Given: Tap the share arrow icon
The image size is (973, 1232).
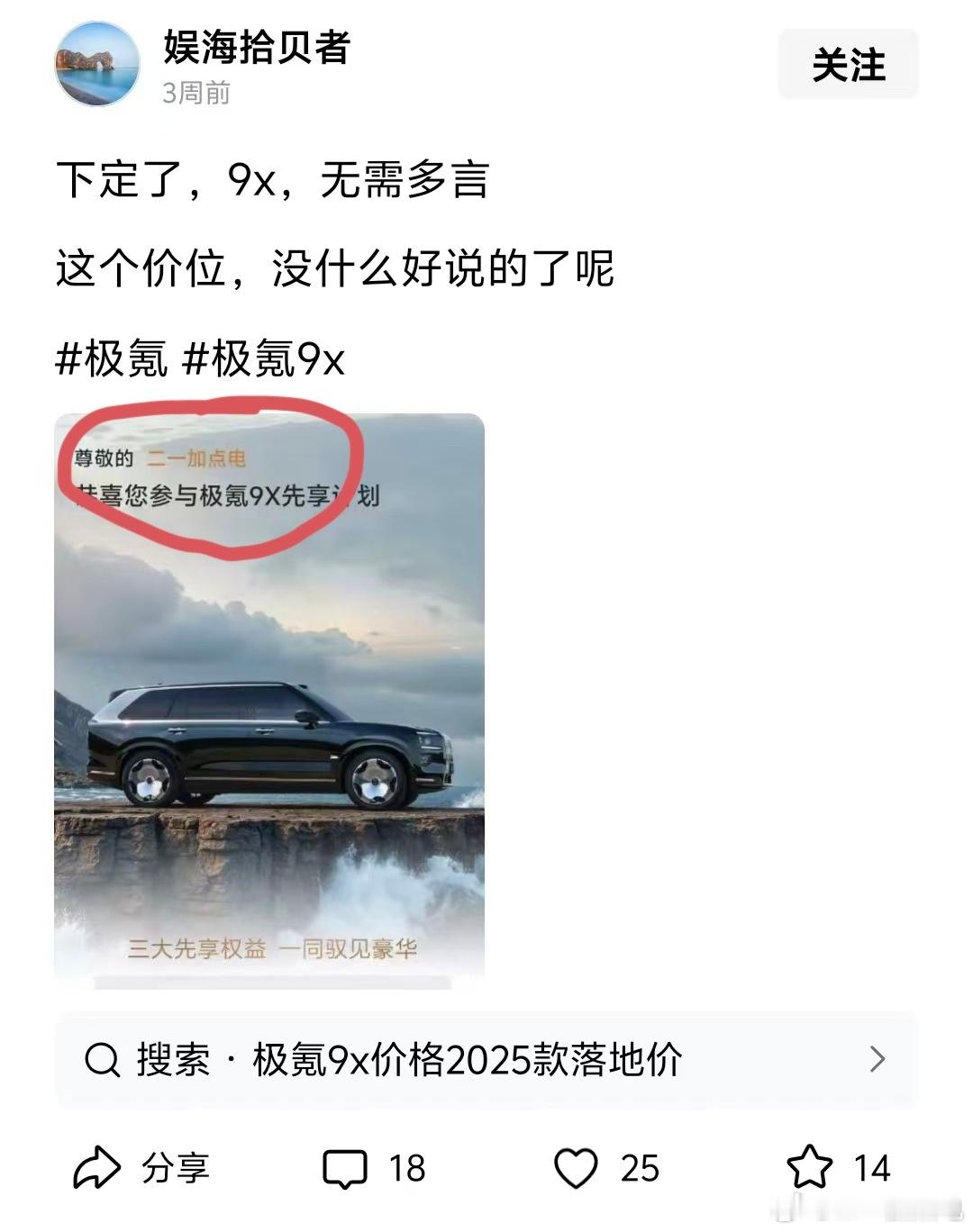Looking at the screenshot, I should pyautogui.click(x=96, y=1168).
